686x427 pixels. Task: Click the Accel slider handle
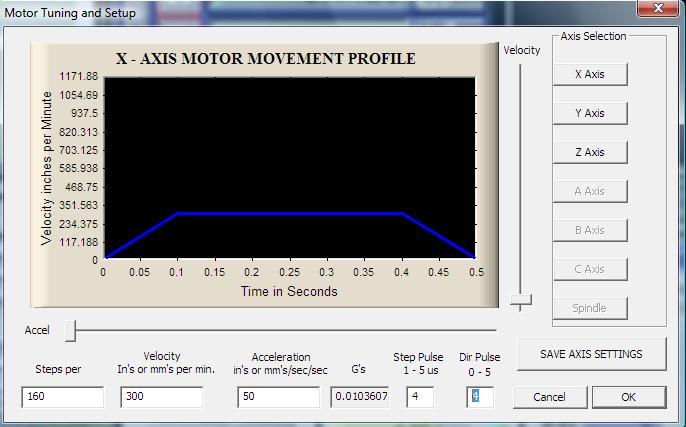tap(70, 330)
